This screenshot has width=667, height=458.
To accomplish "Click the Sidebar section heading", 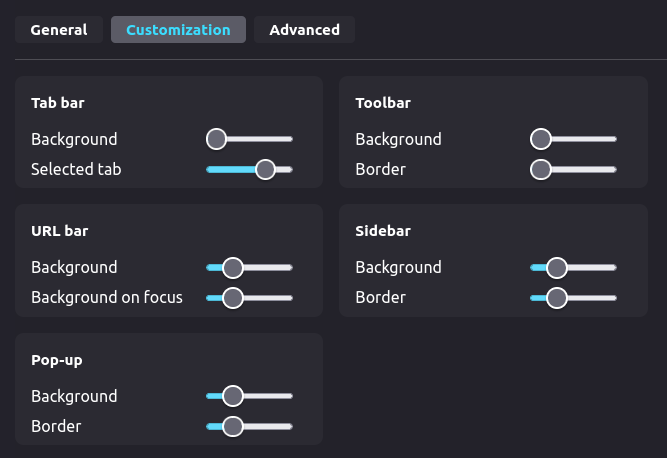I will pos(383,230).
